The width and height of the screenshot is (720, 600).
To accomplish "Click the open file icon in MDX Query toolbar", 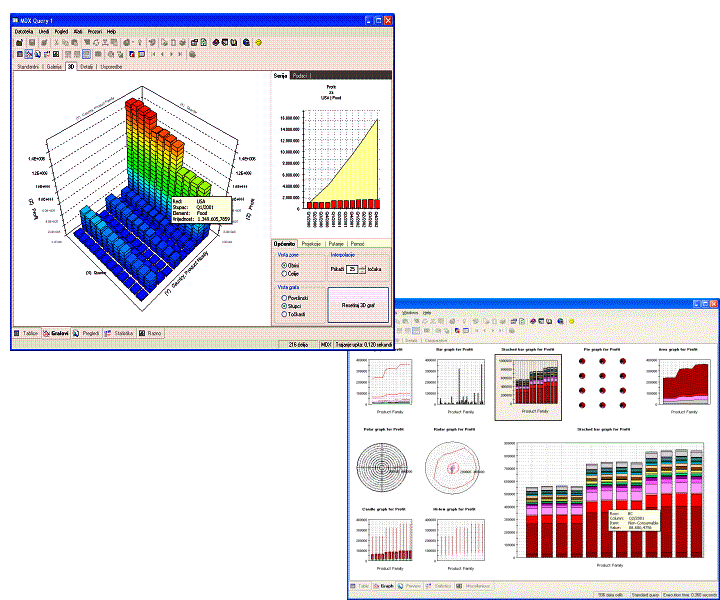I will pos(19,43).
